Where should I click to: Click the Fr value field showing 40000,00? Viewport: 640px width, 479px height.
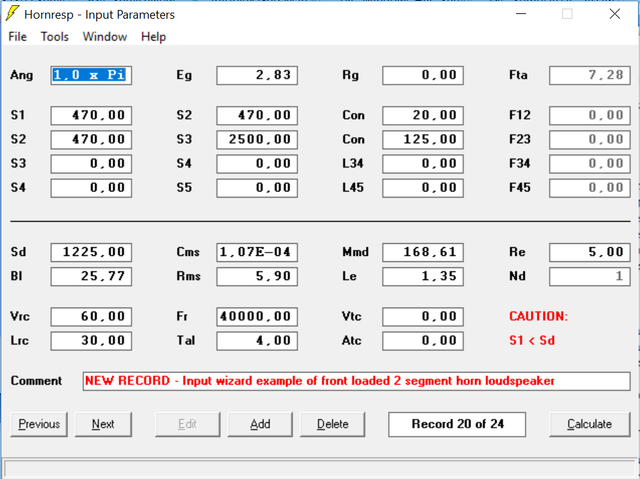click(x=257, y=317)
